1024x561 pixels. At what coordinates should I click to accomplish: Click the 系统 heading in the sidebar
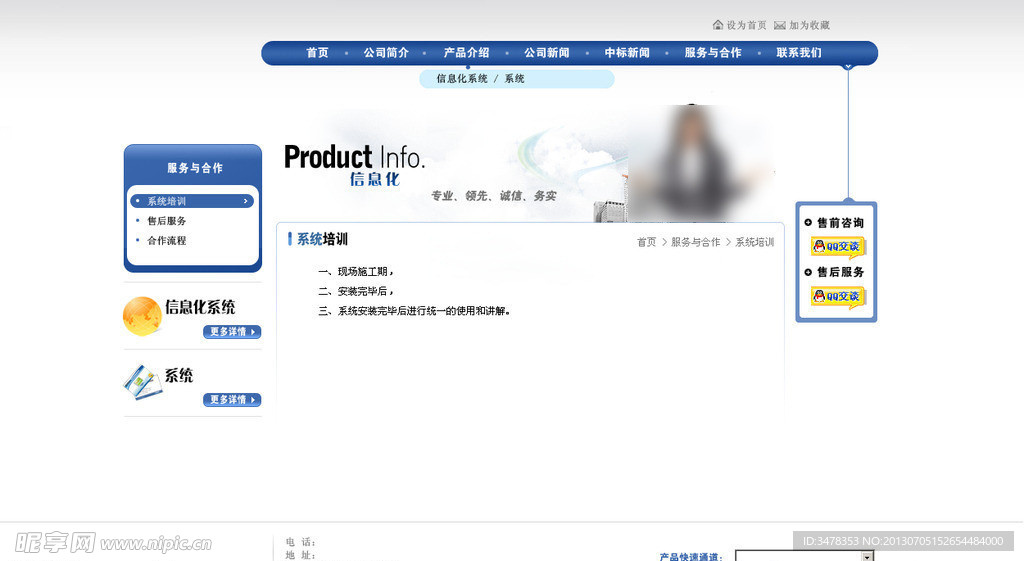point(179,376)
